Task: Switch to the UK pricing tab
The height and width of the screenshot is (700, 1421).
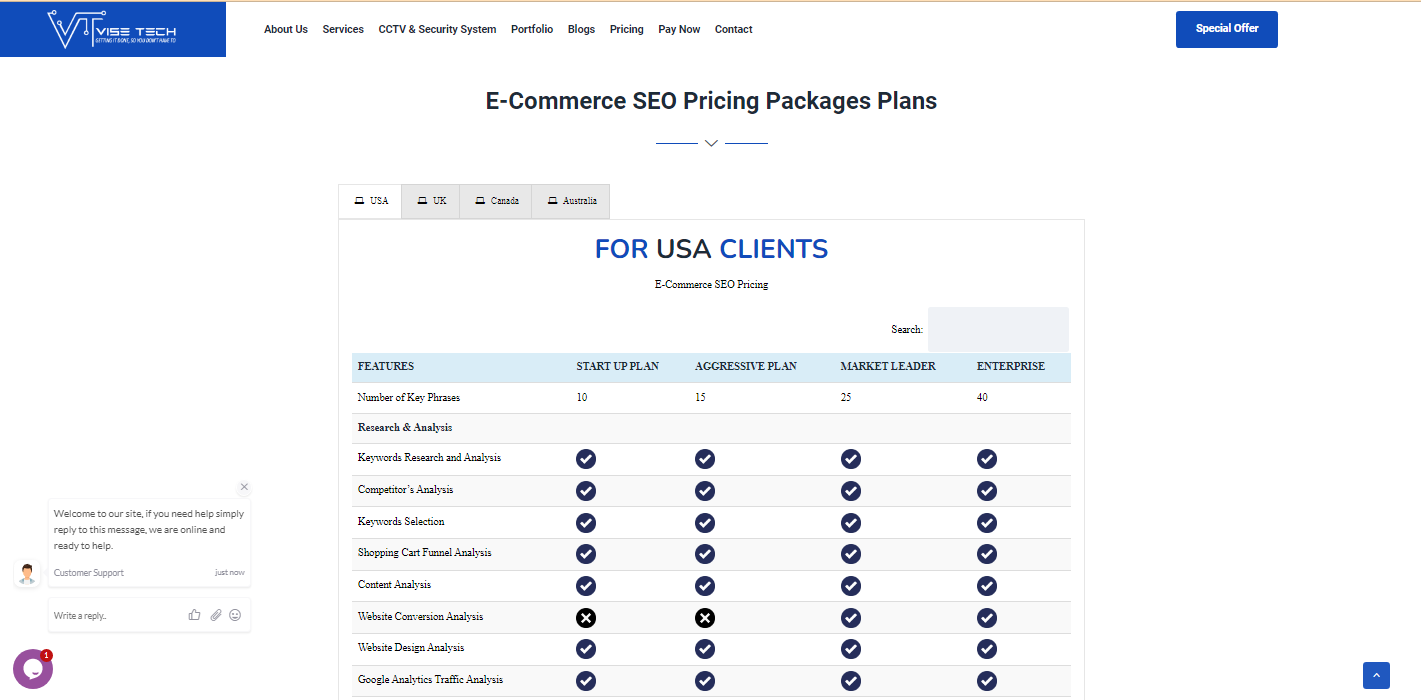Action: 431,201
